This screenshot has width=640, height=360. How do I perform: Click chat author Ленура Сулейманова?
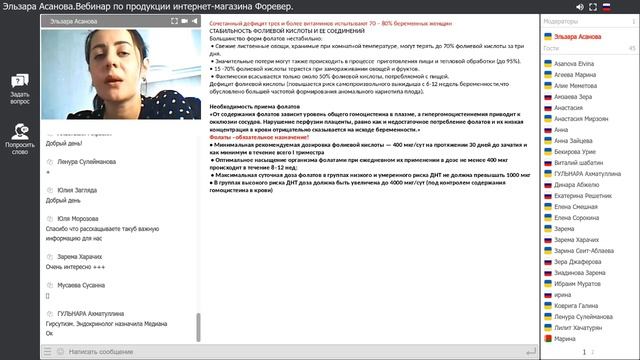coord(87,162)
